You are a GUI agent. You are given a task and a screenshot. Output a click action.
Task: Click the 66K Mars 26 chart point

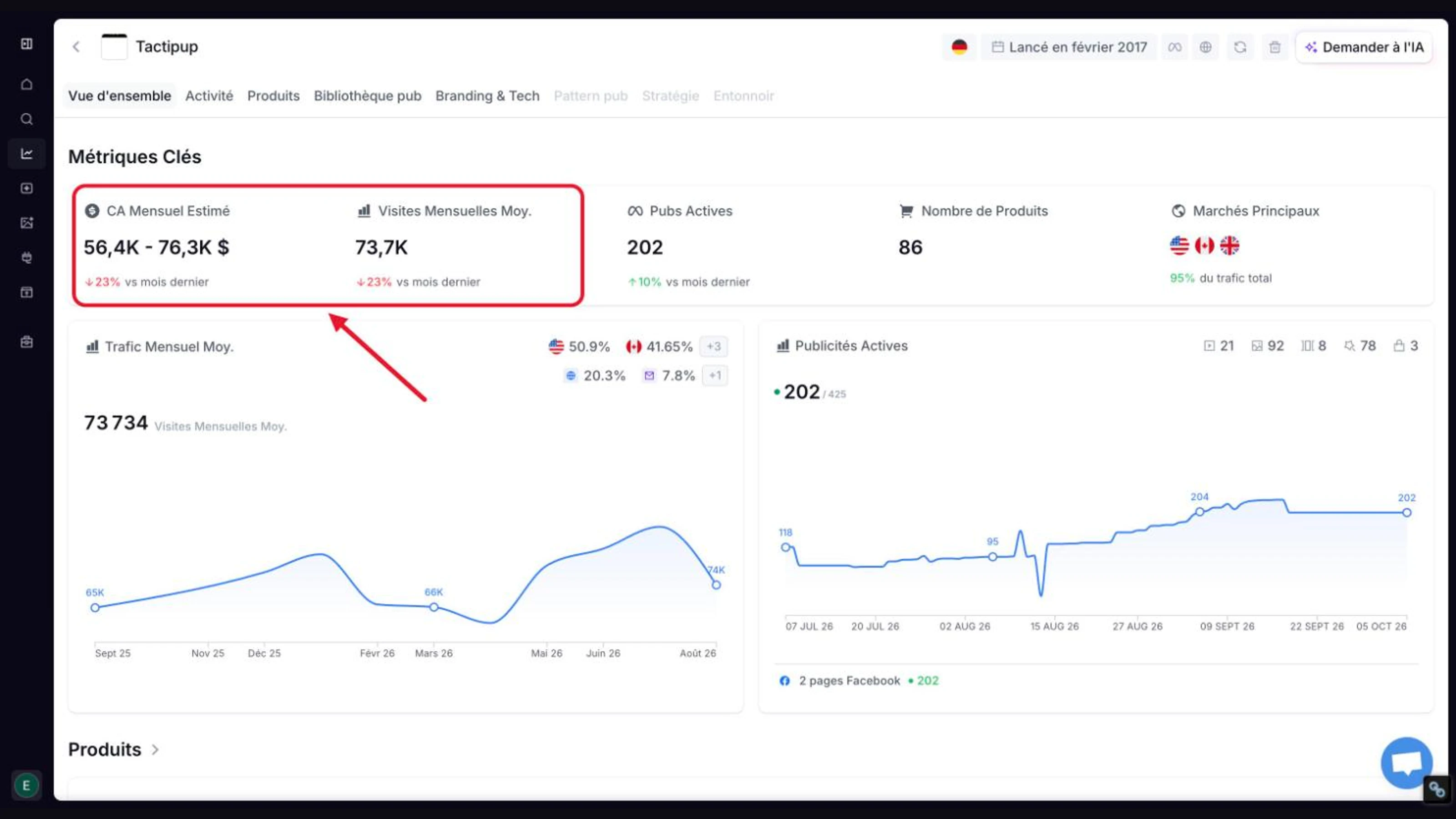click(434, 607)
